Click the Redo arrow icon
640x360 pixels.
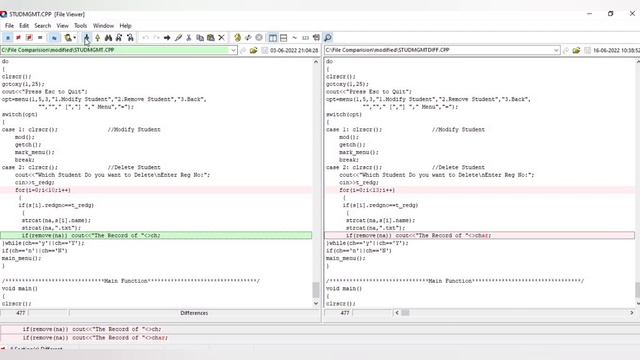pos(156,38)
